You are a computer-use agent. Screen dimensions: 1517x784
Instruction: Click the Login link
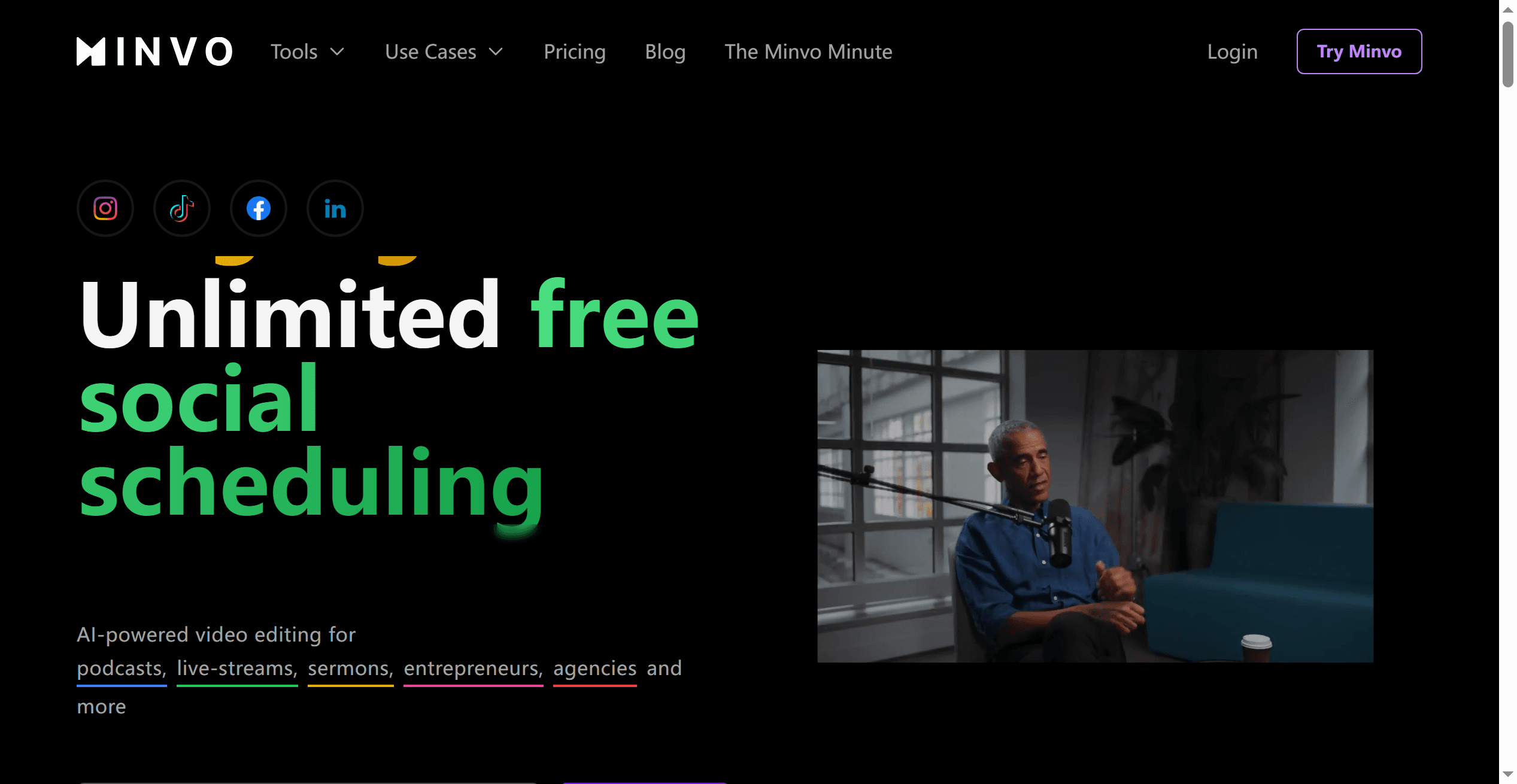point(1232,52)
